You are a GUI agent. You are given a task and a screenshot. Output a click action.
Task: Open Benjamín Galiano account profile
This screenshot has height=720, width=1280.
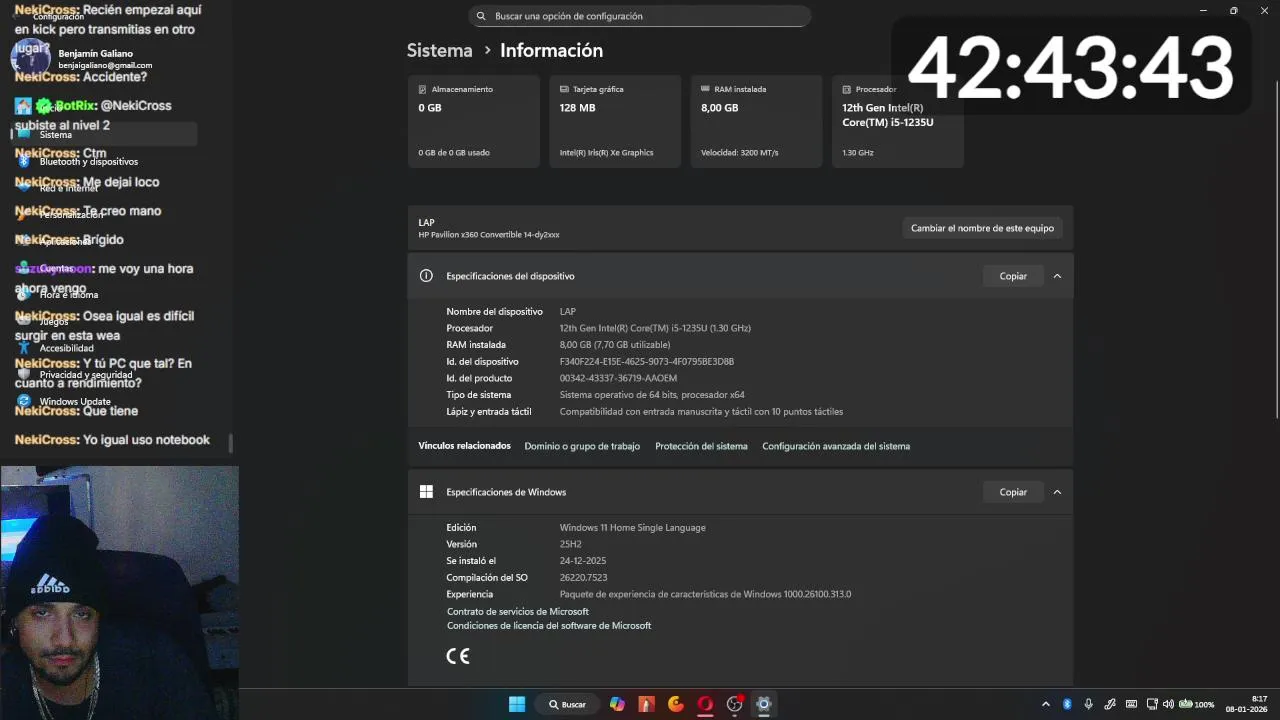(x=84, y=59)
